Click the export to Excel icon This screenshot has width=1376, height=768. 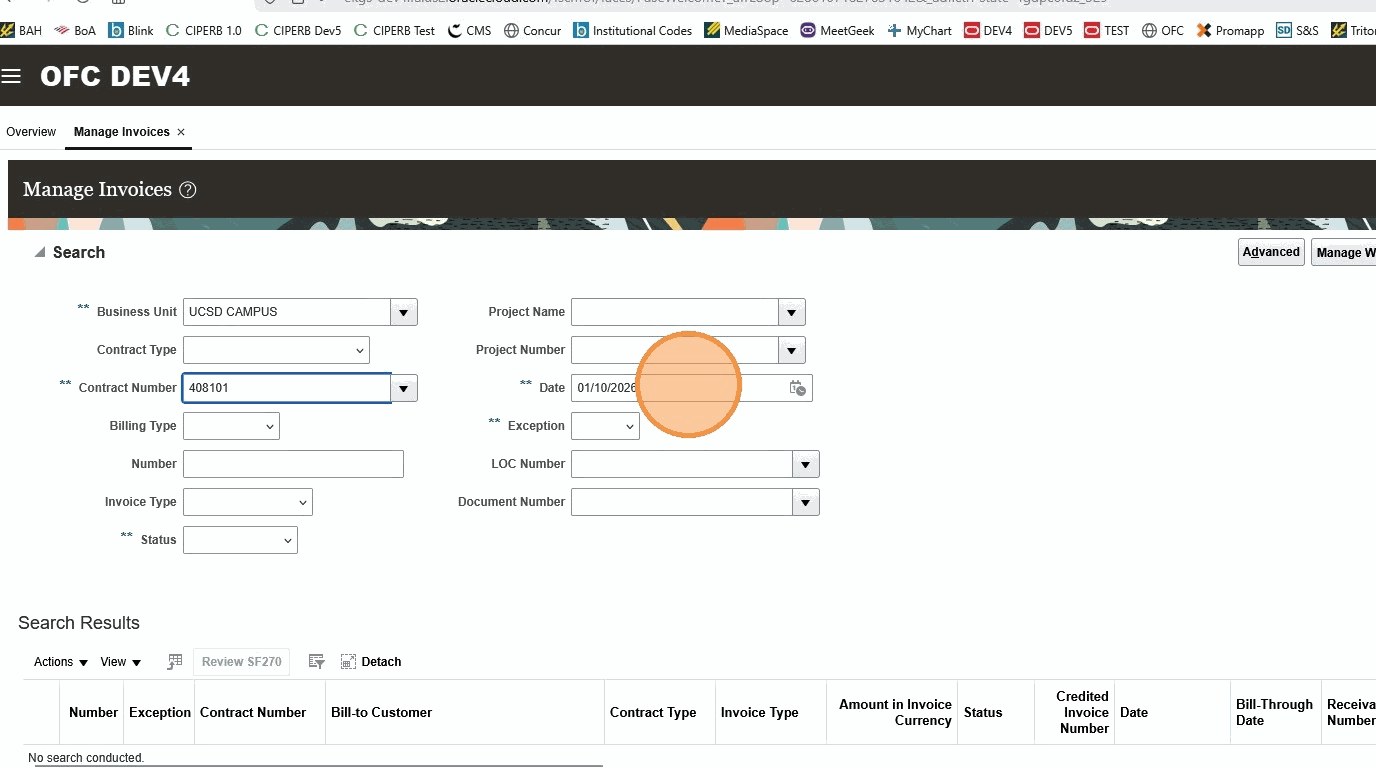point(175,662)
